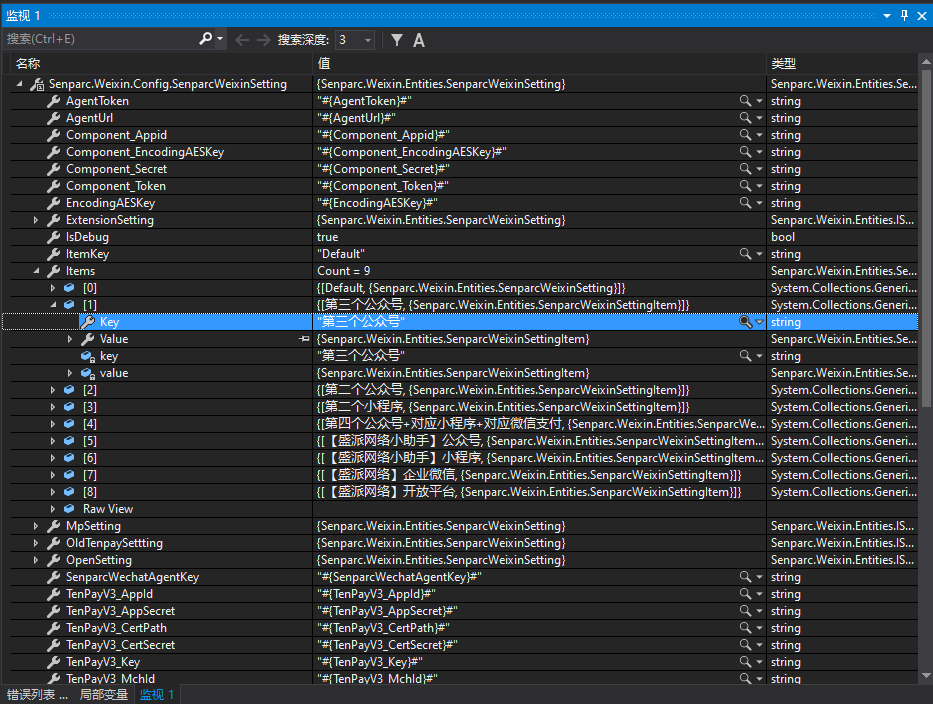Viewport: 933px width, 704px height.
Task: Click inside the 搜索(Ctrl+E) search field
Action: pyautogui.click(x=100, y=37)
